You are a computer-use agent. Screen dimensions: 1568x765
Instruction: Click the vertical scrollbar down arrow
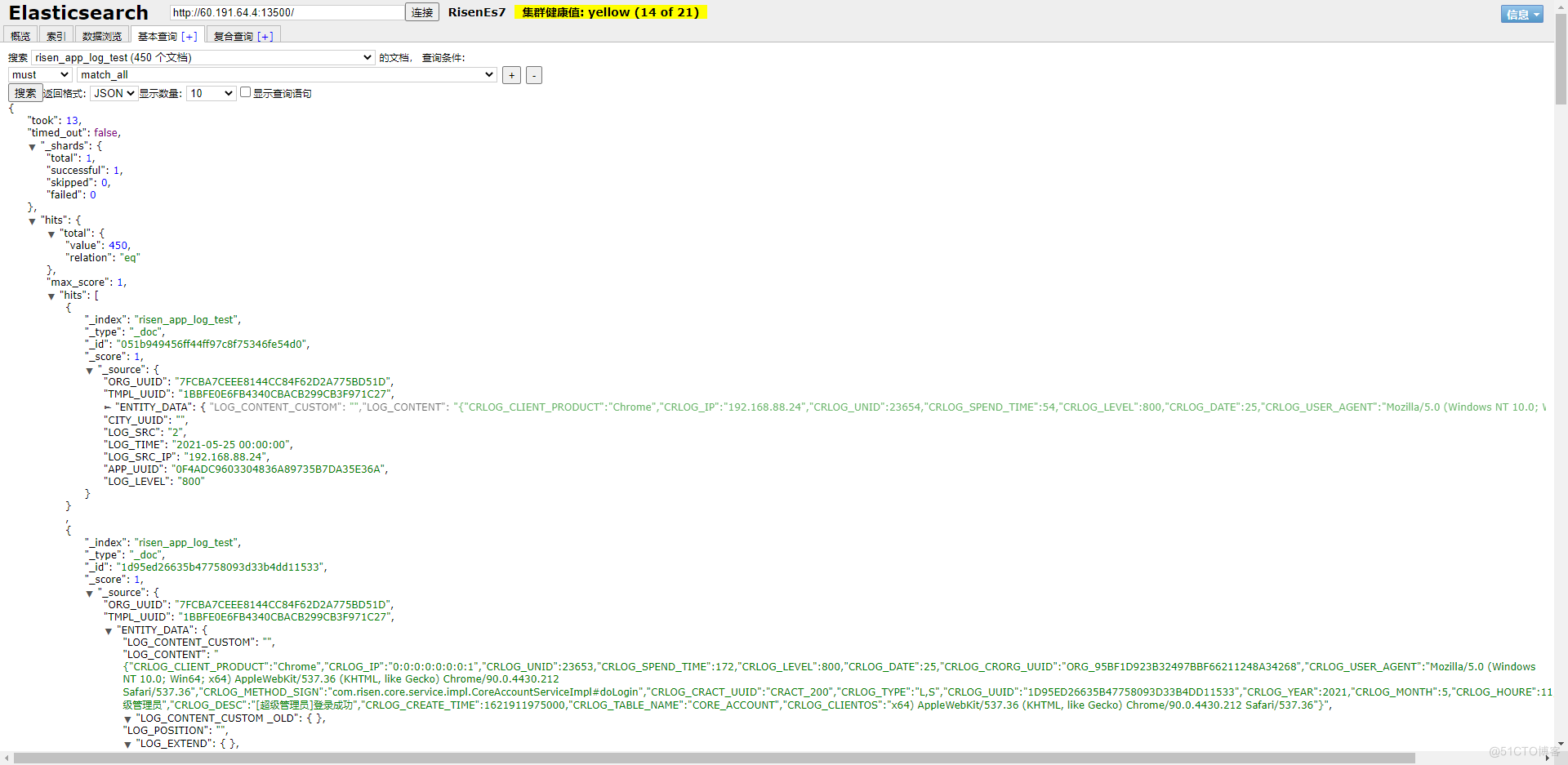1561,745
